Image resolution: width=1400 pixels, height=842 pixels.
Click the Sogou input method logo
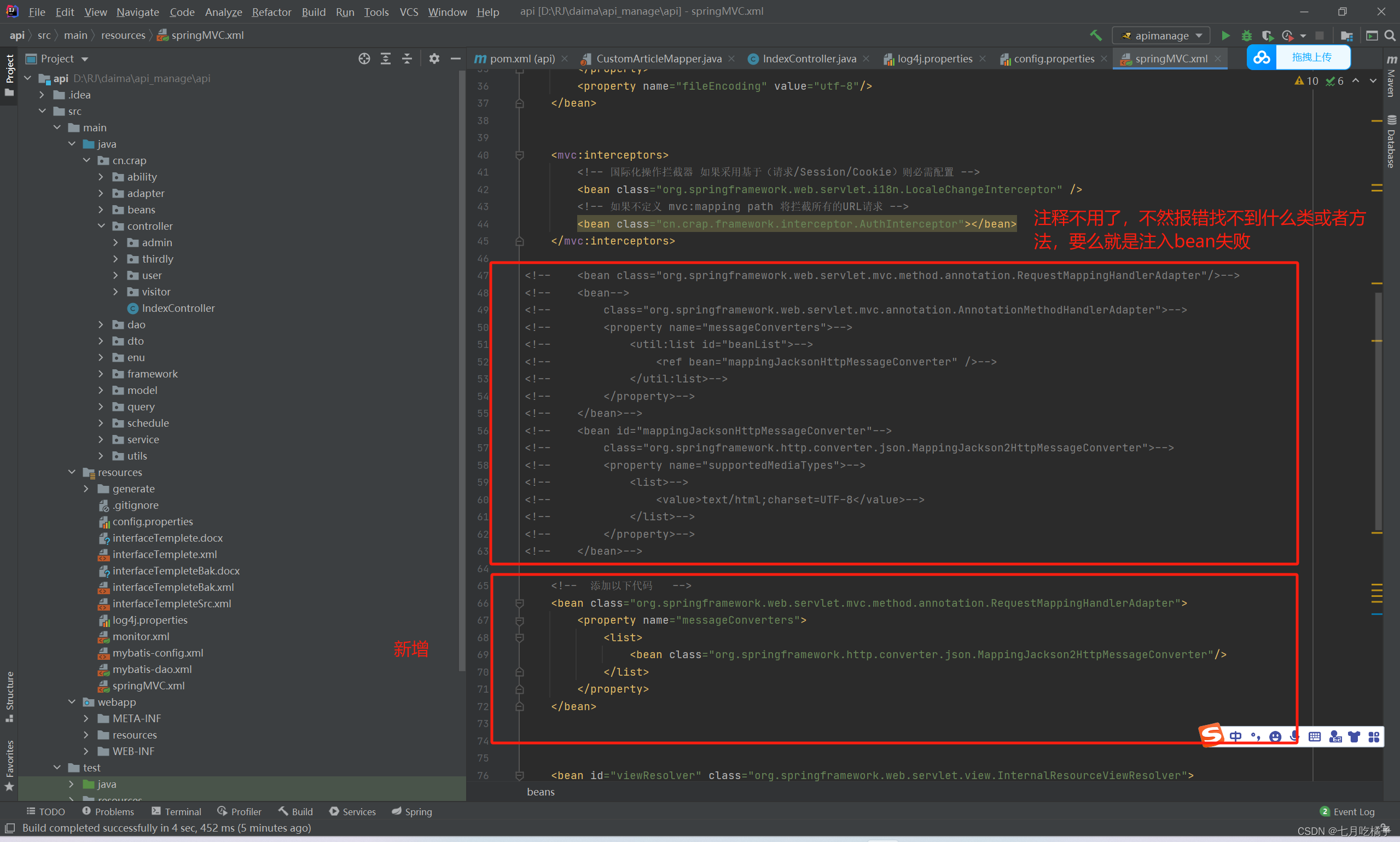click(x=1211, y=735)
